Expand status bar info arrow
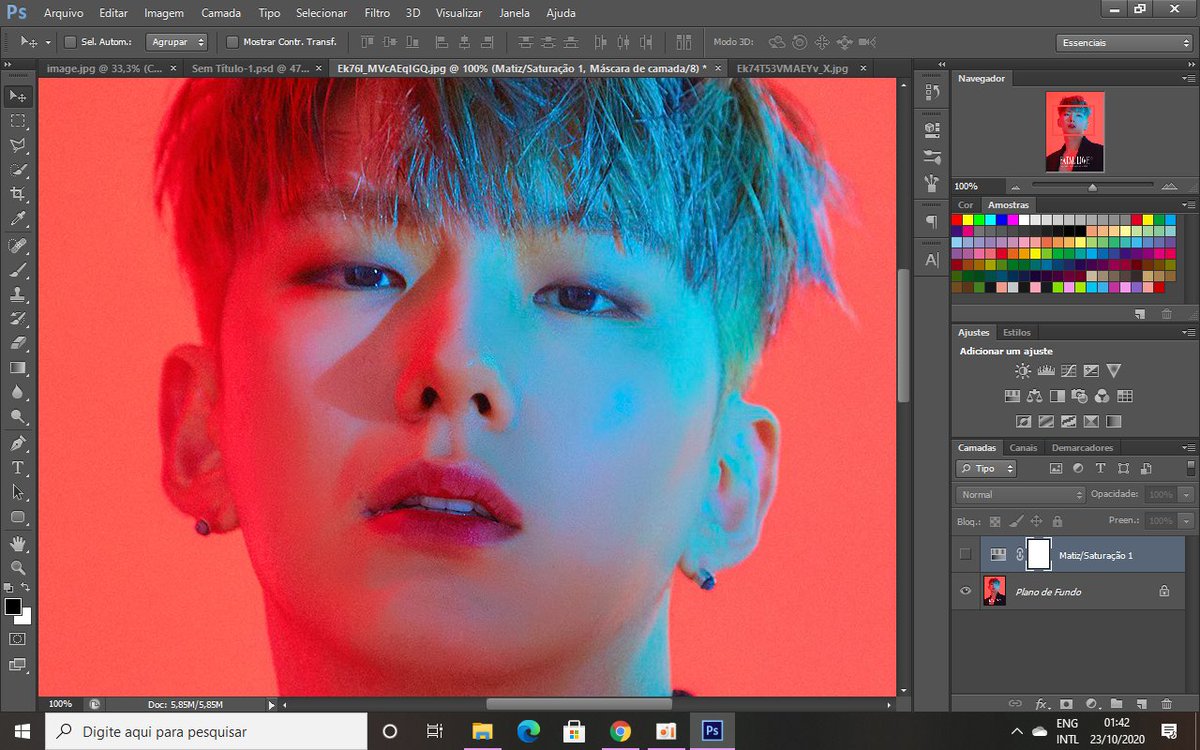 tap(271, 704)
